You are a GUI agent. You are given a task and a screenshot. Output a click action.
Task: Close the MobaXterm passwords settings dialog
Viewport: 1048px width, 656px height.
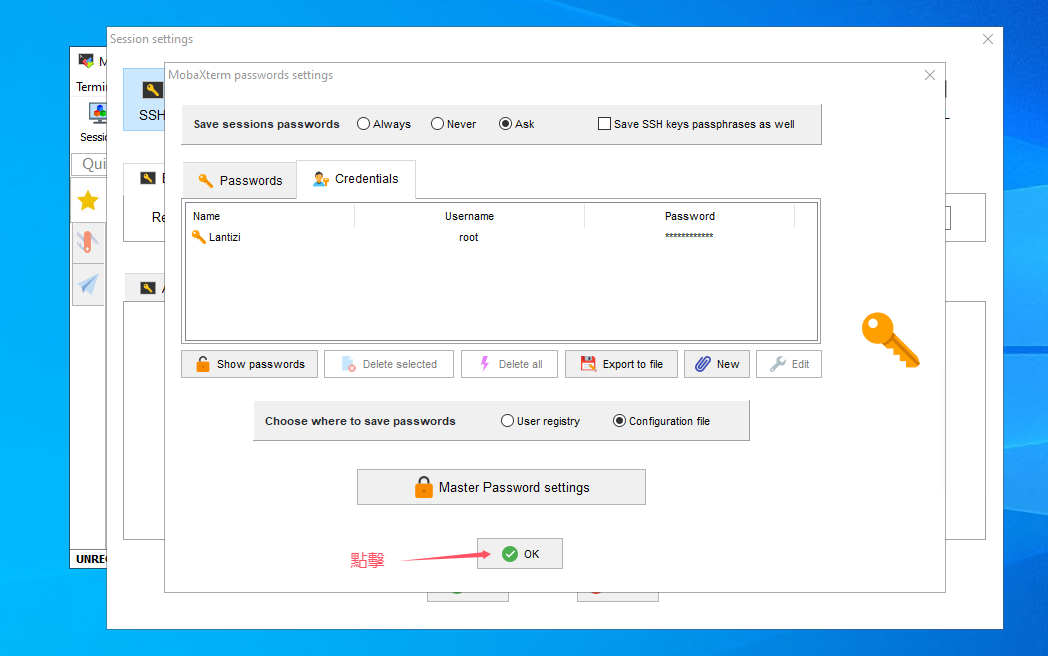pos(930,75)
